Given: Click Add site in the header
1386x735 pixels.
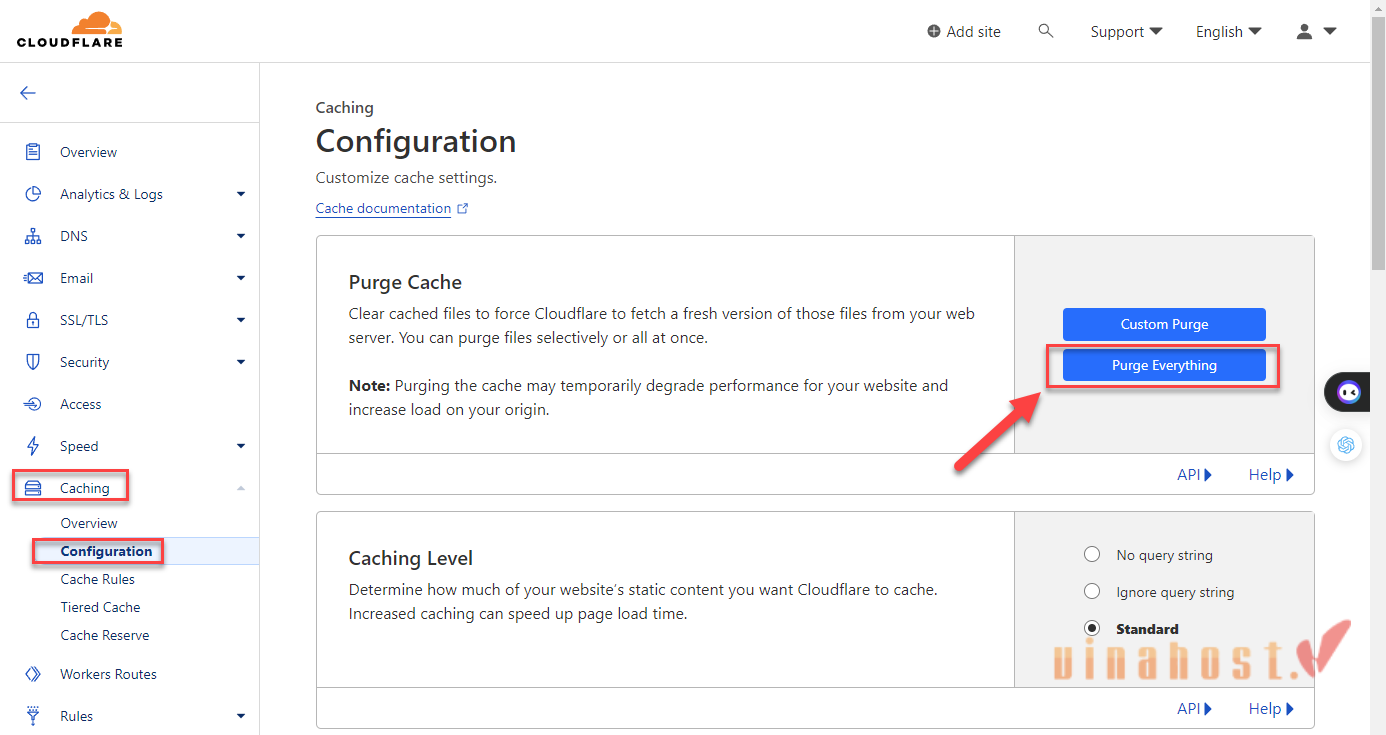Looking at the screenshot, I should click(964, 32).
